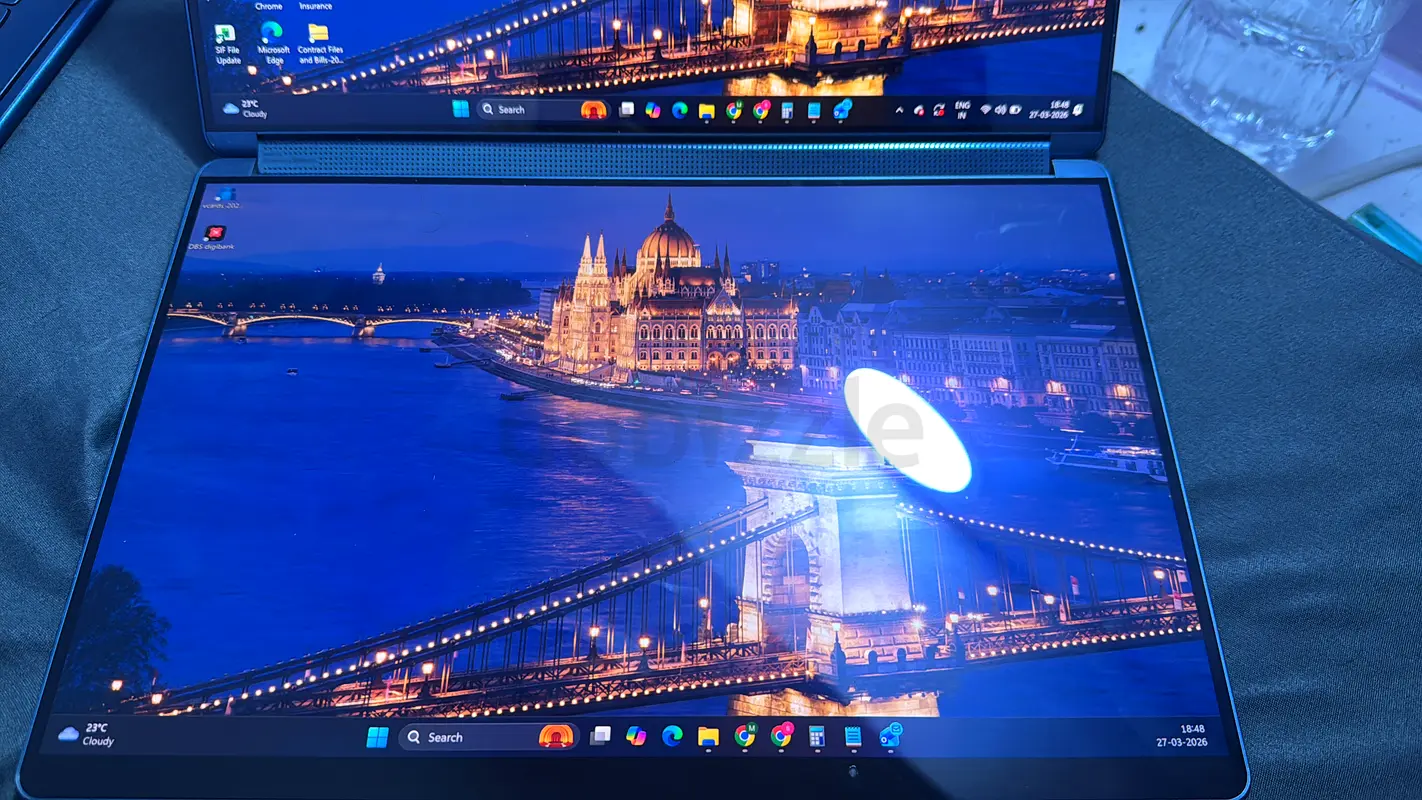Click Start button on lower screen taskbar
This screenshot has width=1422, height=800.
(x=377, y=738)
